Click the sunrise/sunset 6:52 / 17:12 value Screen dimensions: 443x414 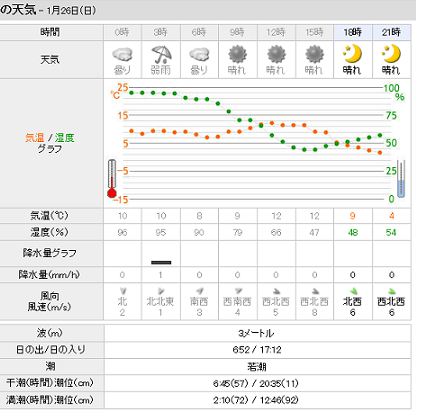coord(257,350)
